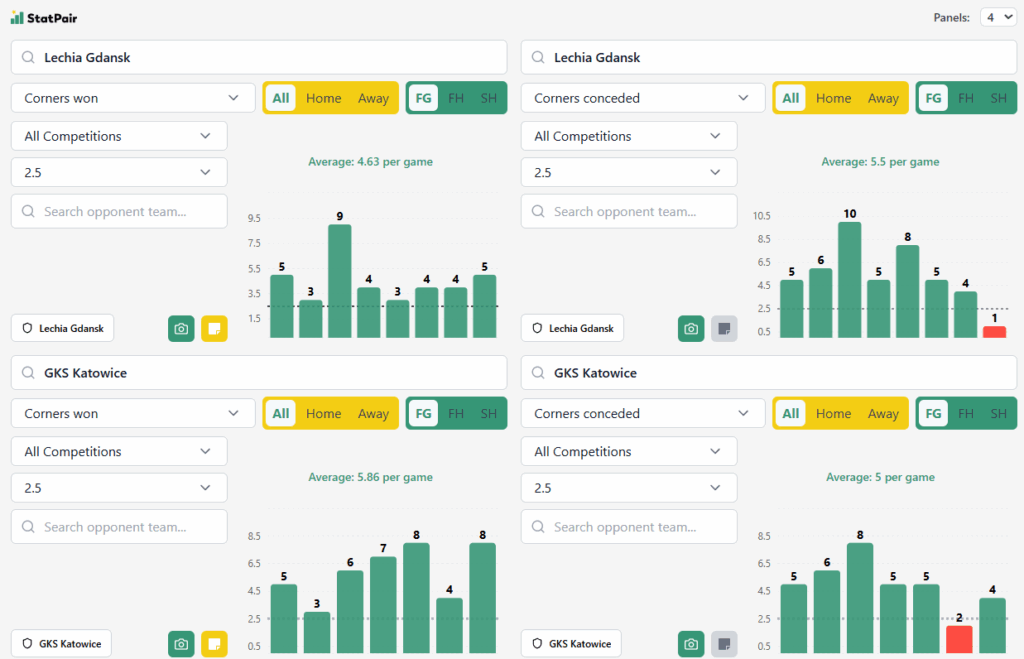
Task: Click red bar valued 1 in Lechia conceded chart
Action: click(x=994, y=332)
